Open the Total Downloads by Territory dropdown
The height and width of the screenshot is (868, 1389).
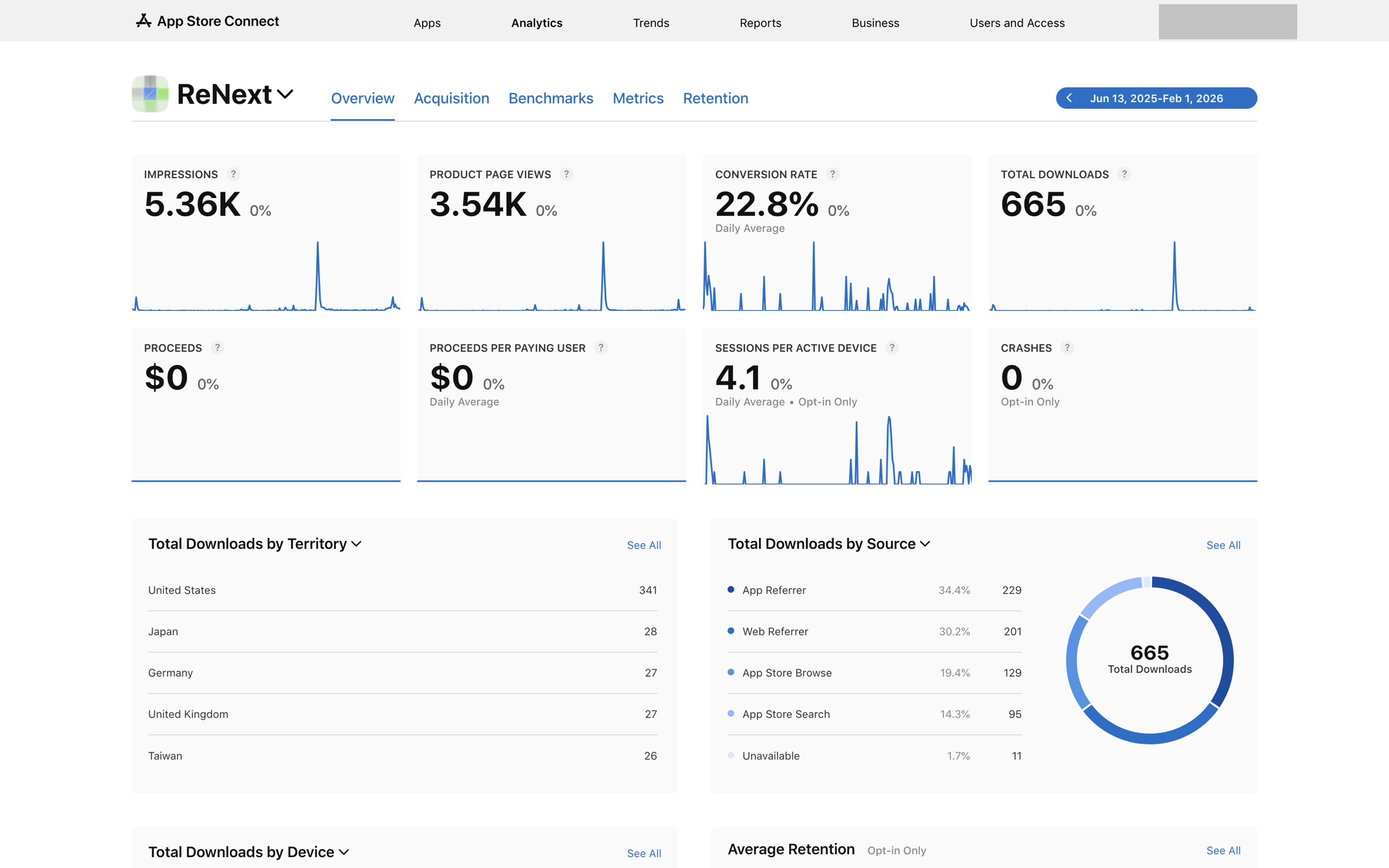click(x=357, y=544)
